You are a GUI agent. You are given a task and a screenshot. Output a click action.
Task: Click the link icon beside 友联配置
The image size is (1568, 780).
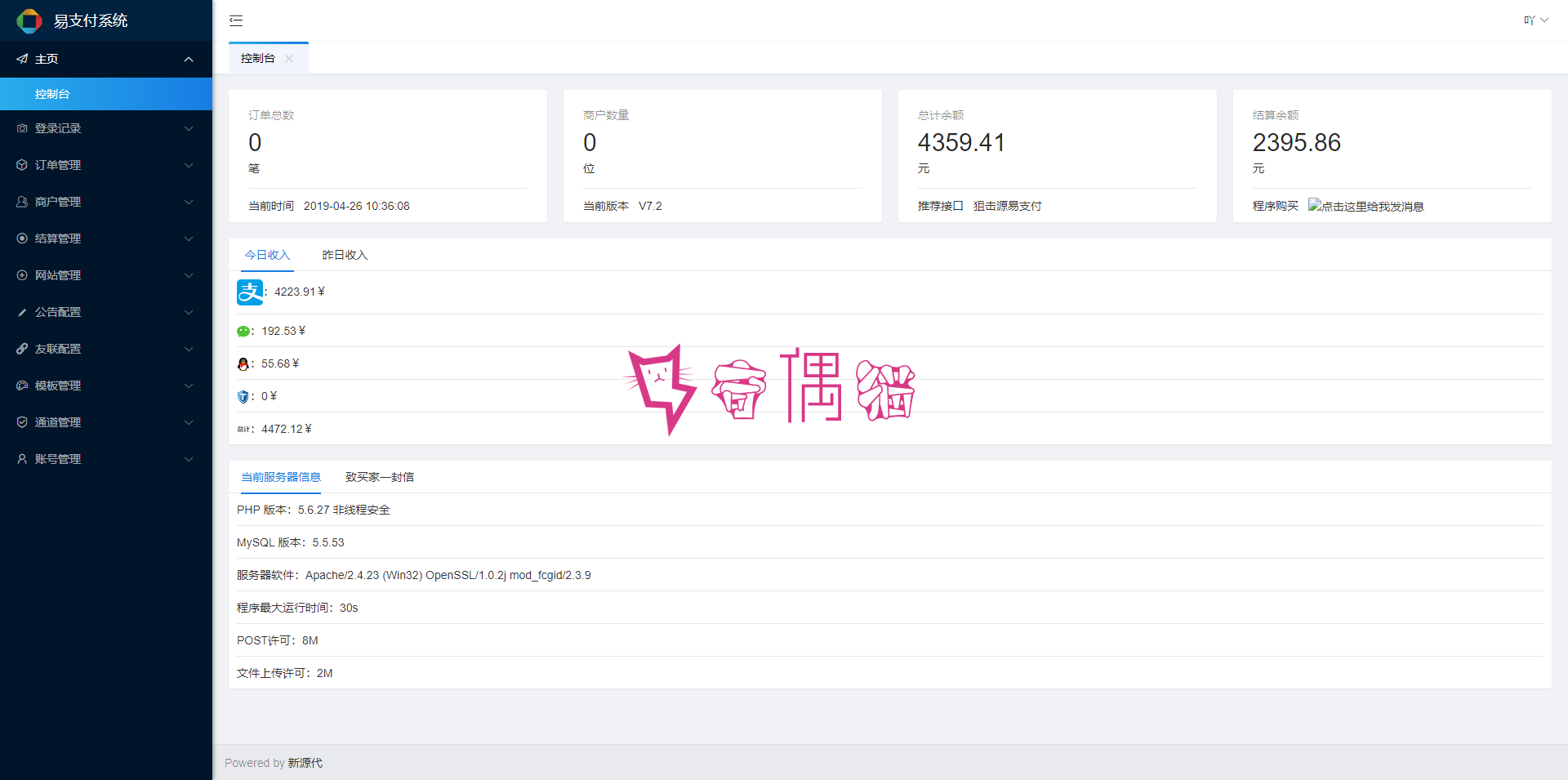[22, 349]
